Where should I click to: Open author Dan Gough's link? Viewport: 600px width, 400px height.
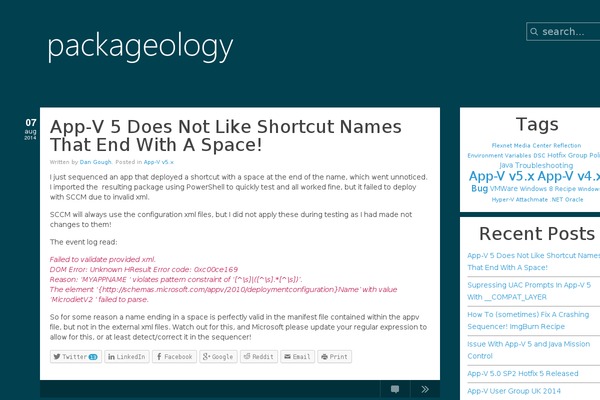(95, 162)
